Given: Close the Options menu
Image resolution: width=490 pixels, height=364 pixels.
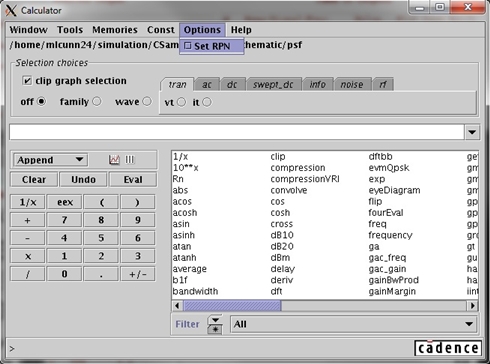Looking at the screenshot, I should 202,30.
